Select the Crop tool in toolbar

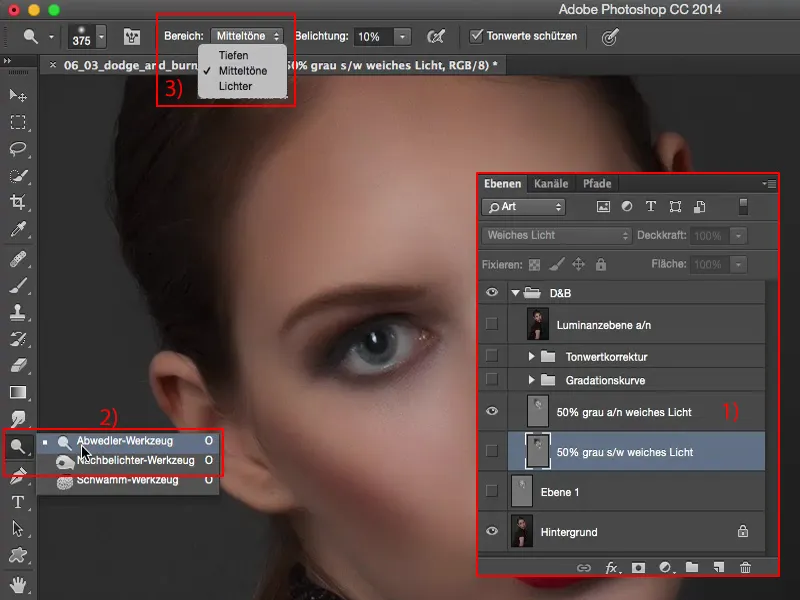(18, 203)
